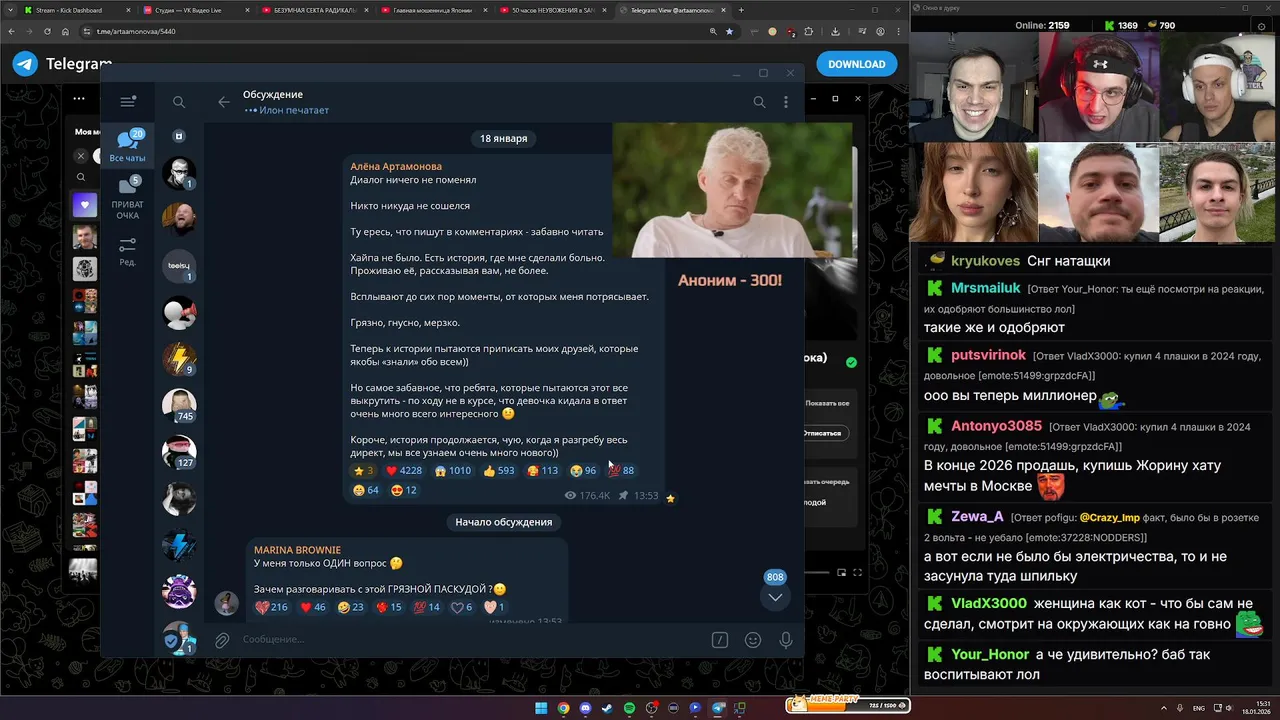Screen dimensions: 1280x720
Task: Open archived chats icon above chat list
Action: (179, 136)
